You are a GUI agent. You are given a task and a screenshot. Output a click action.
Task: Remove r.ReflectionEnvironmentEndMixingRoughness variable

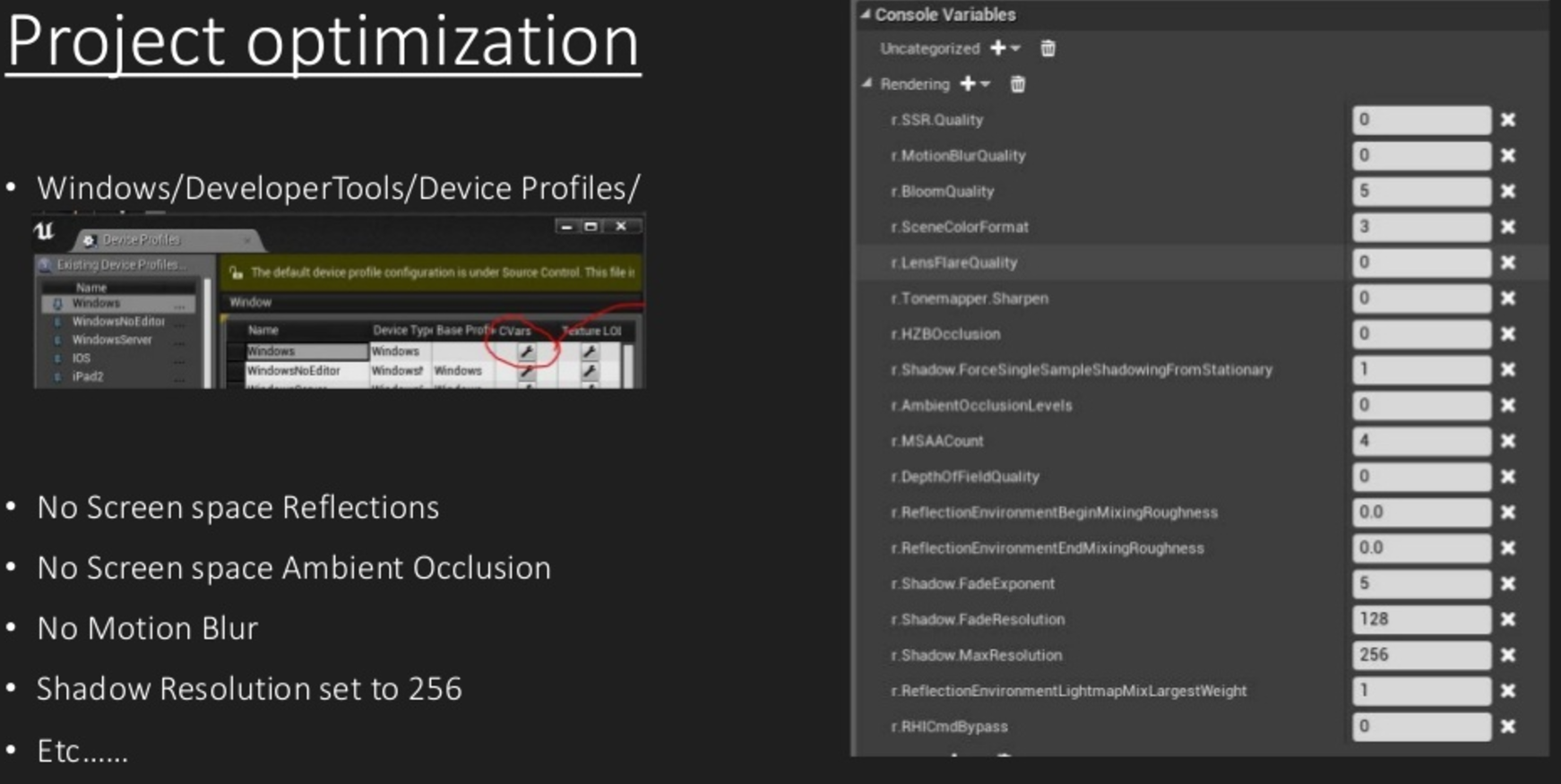tap(1508, 547)
